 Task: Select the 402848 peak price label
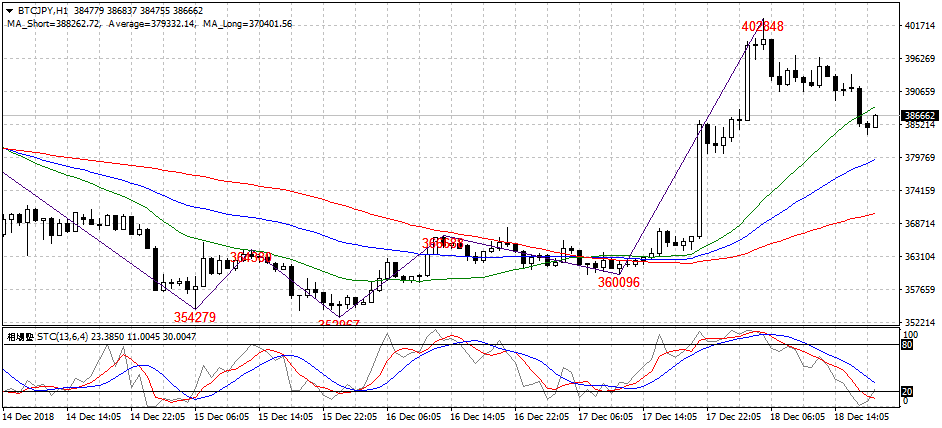pyautogui.click(x=762, y=26)
